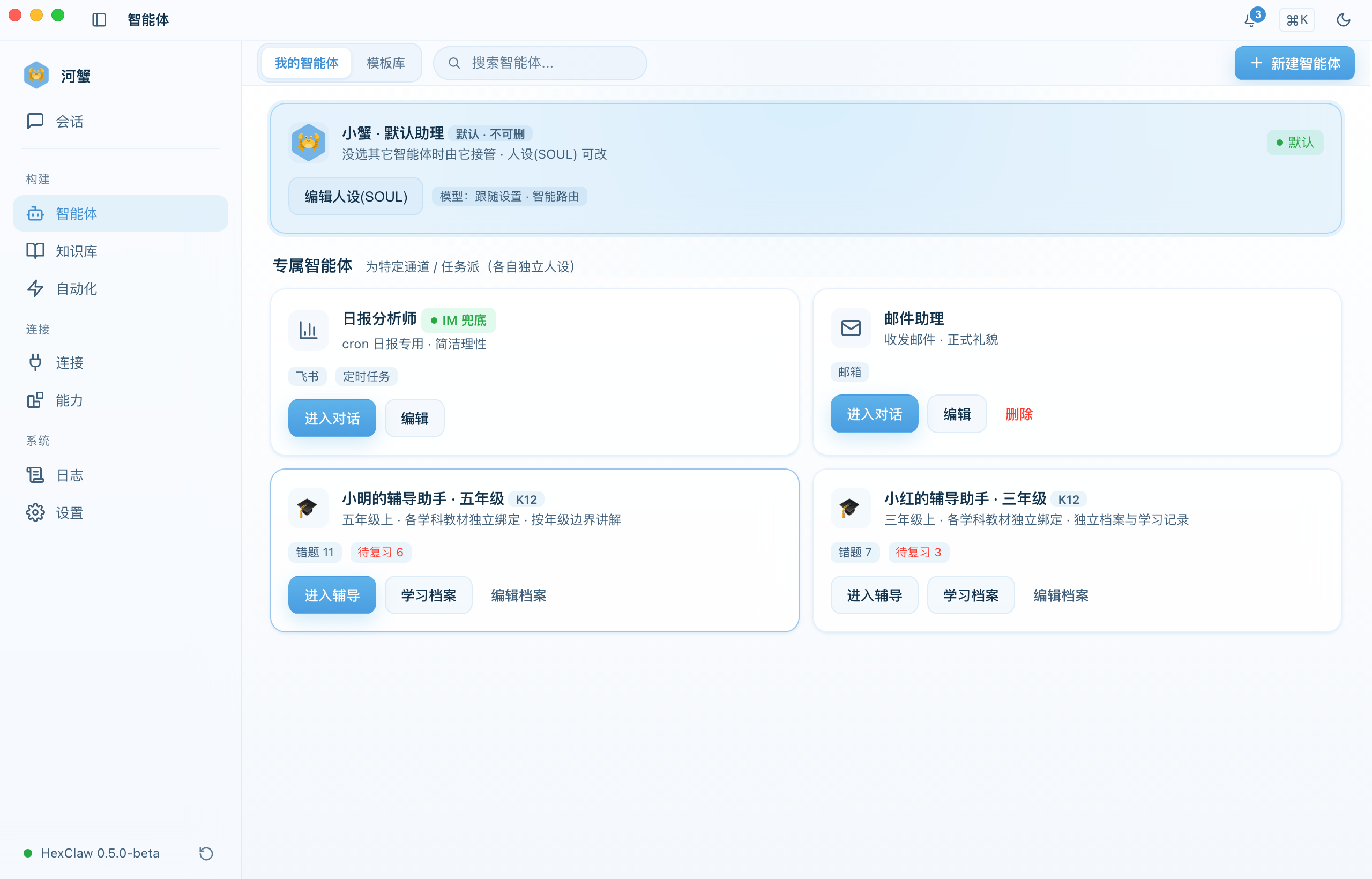Click the 默认 · 不可删 label
1372x879 pixels.
tap(490, 133)
